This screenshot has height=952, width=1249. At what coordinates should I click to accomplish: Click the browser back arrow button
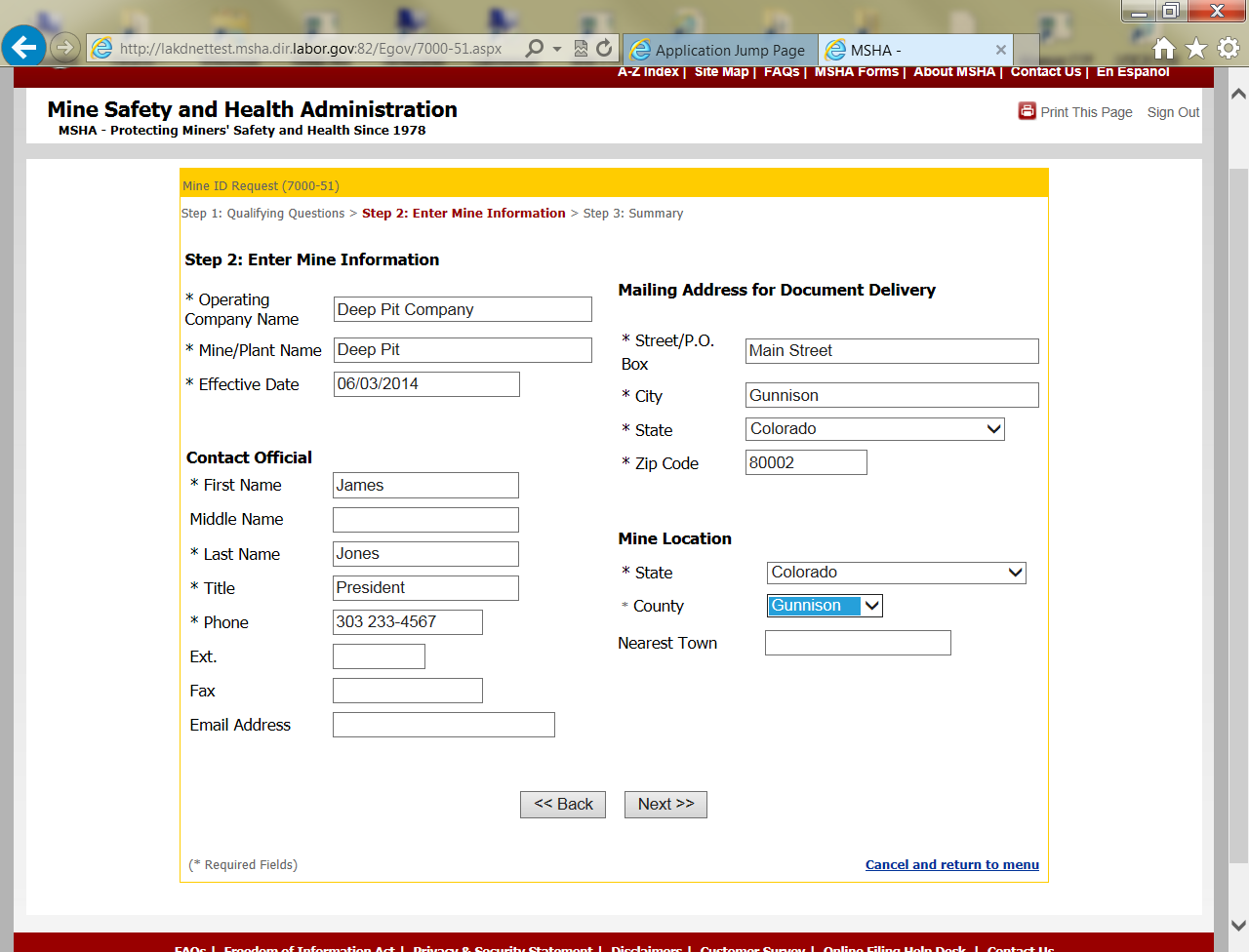[23, 47]
